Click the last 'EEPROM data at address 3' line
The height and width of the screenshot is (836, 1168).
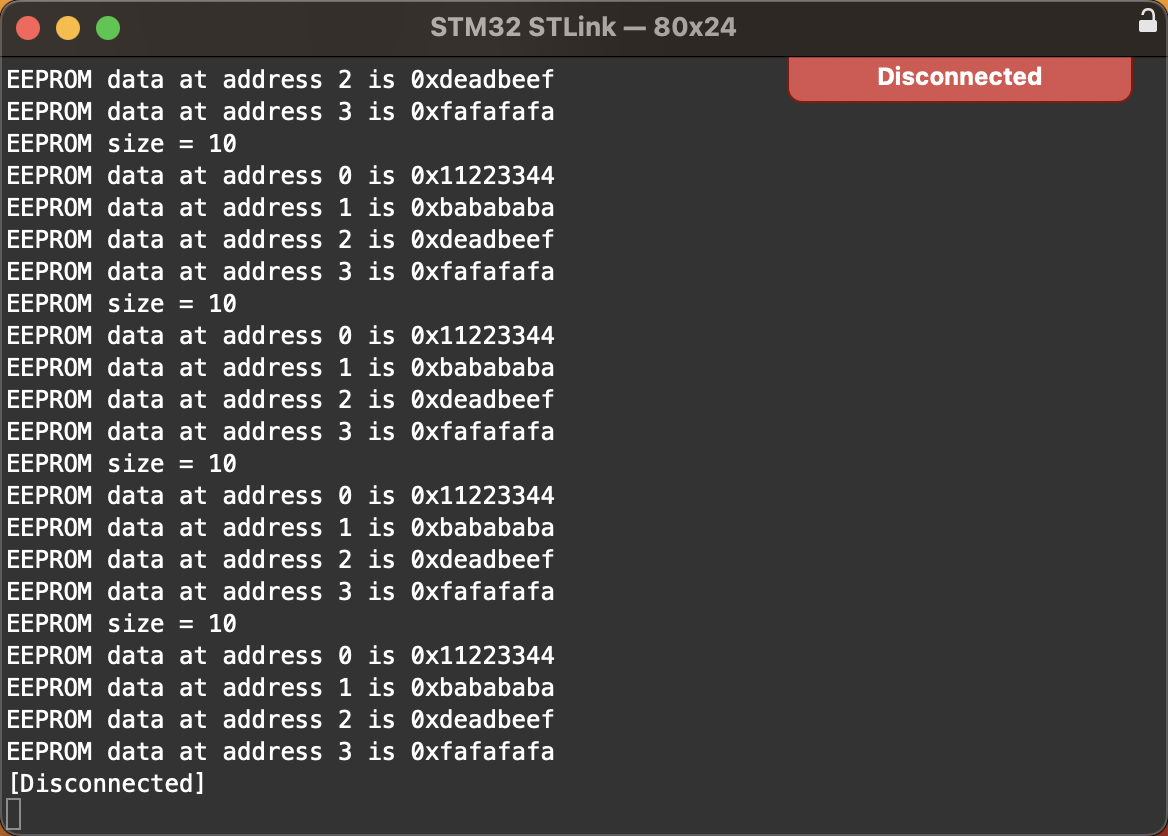click(x=280, y=751)
